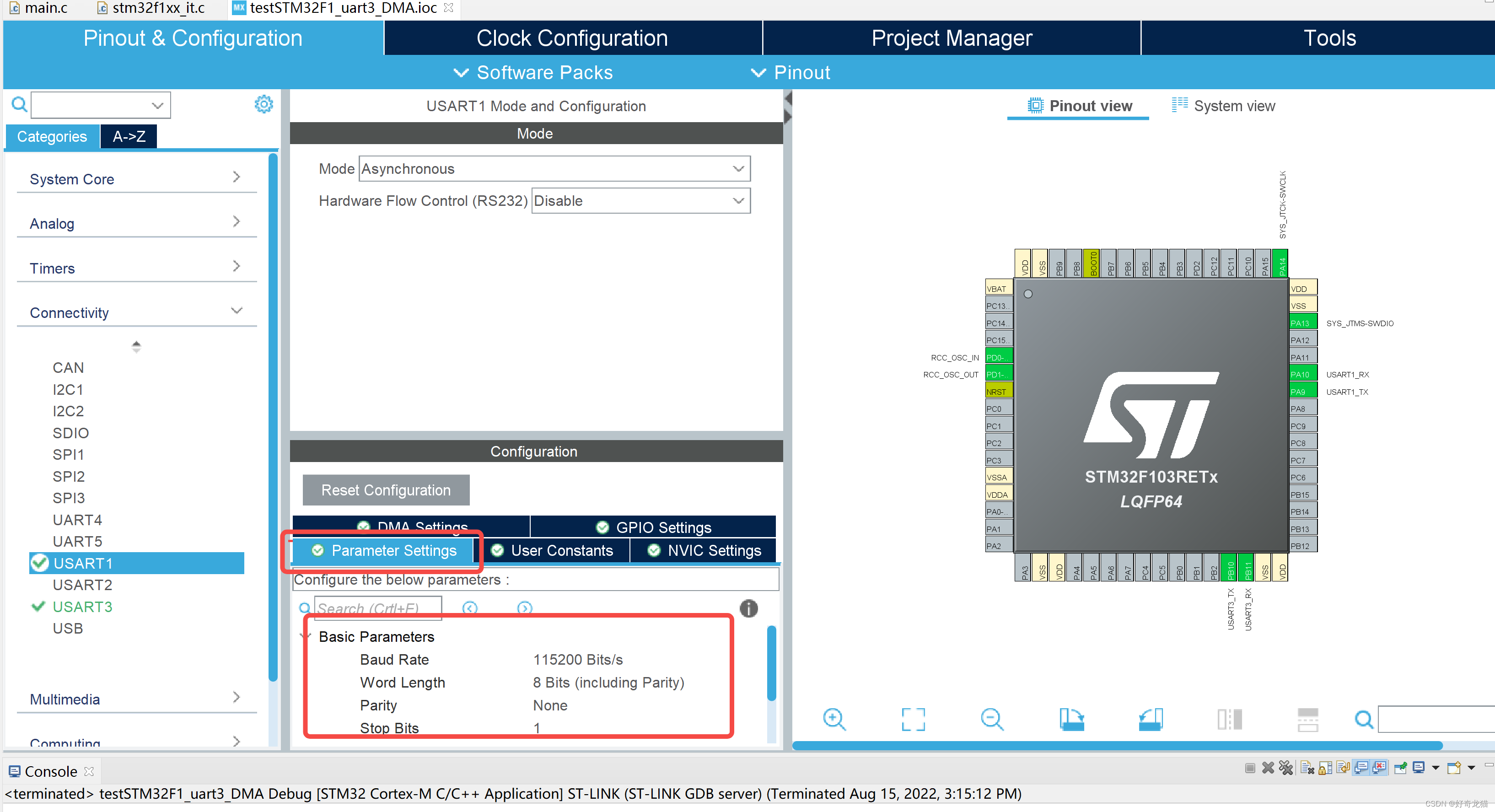
Task: Rotate chip counter-clockwise icon
Action: pyautogui.click(x=1150, y=719)
